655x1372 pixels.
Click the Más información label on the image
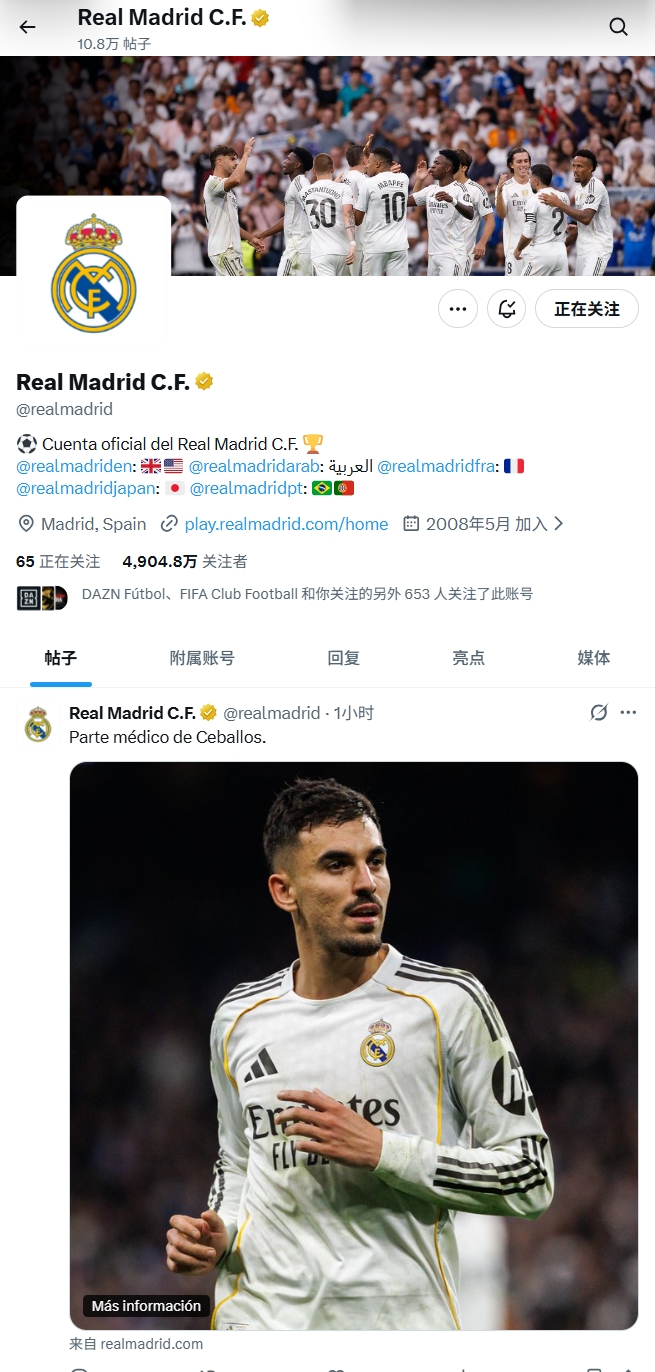146,1306
